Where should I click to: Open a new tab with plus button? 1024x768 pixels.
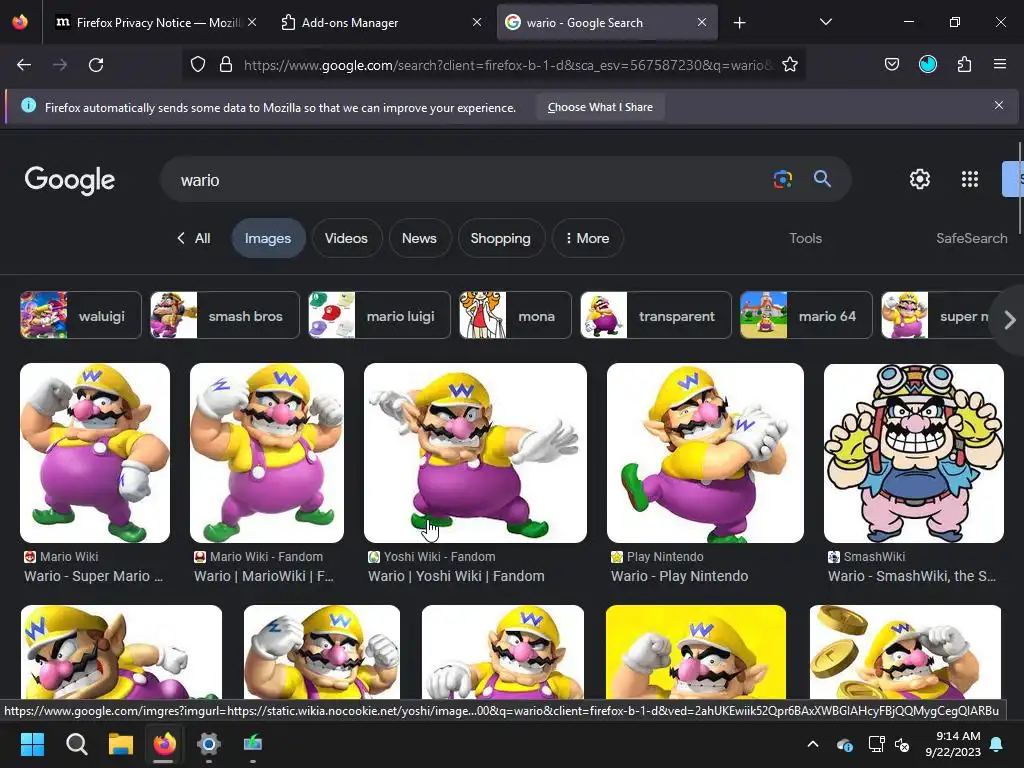739,23
